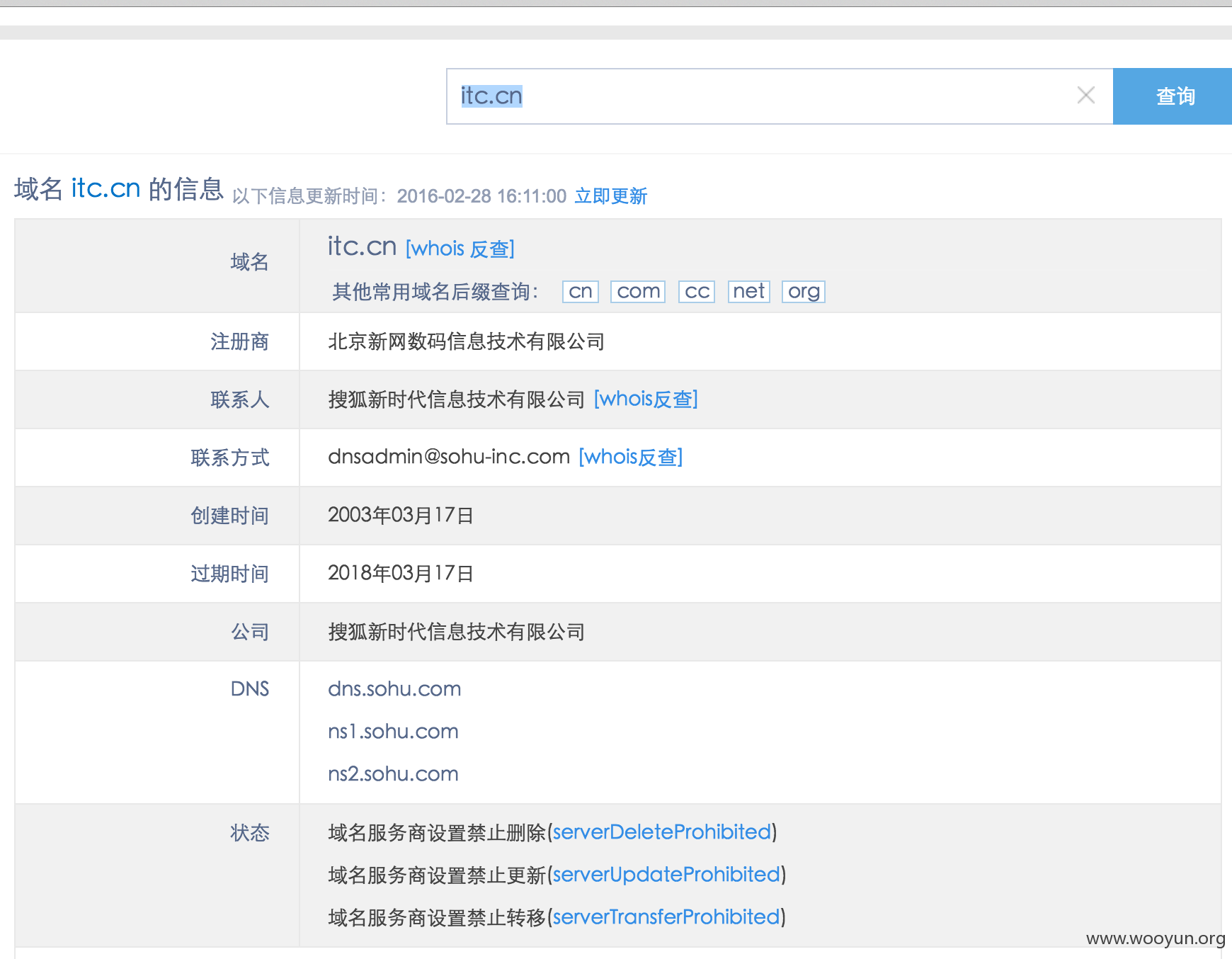The height and width of the screenshot is (959, 1232).
Task: Click the DNS entry dns.sohu.com
Action: [x=394, y=689]
